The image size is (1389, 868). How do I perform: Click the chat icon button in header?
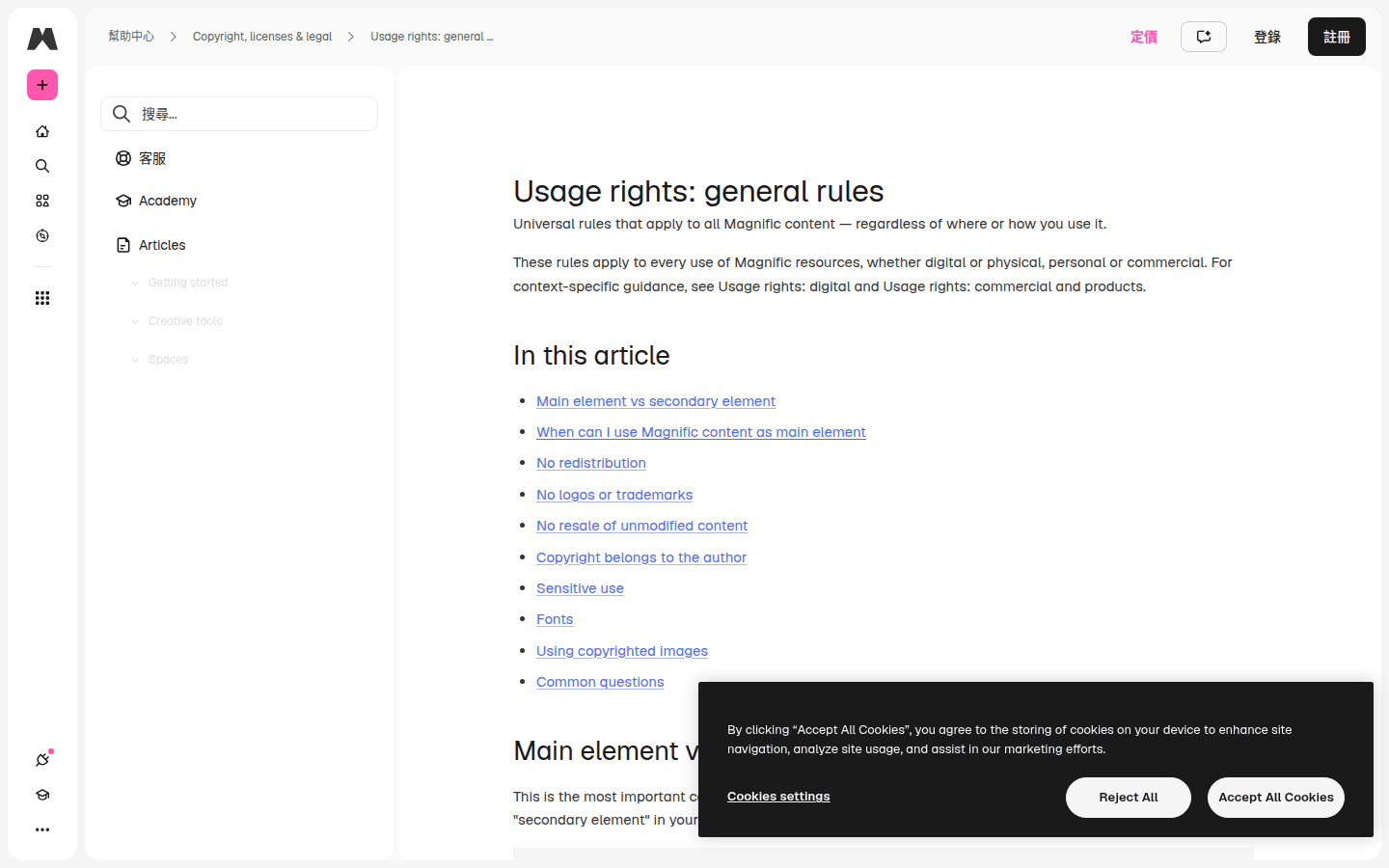tap(1204, 37)
